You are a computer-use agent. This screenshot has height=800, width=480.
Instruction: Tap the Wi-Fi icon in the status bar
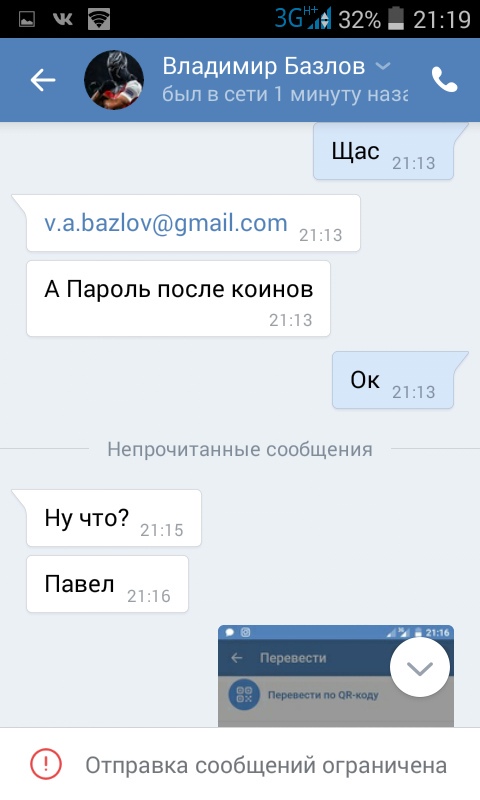point(99,19)
